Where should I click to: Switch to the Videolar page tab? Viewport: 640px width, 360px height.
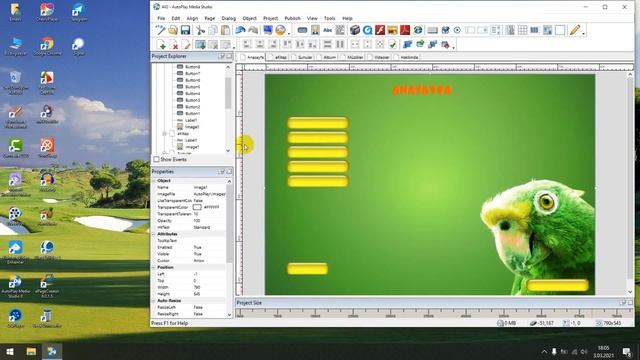(380, 57)
